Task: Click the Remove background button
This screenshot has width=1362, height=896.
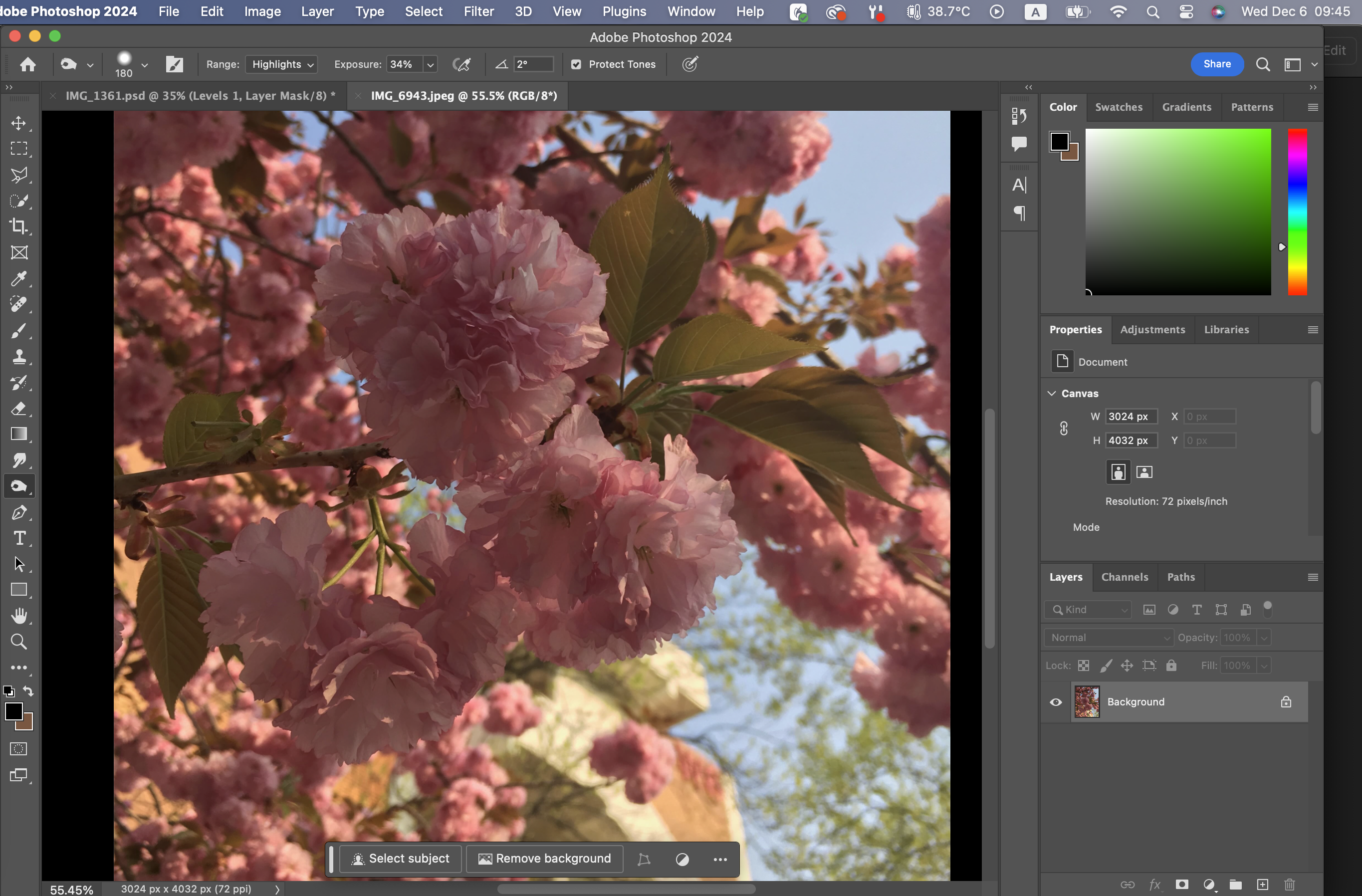Action: [545, 858]
